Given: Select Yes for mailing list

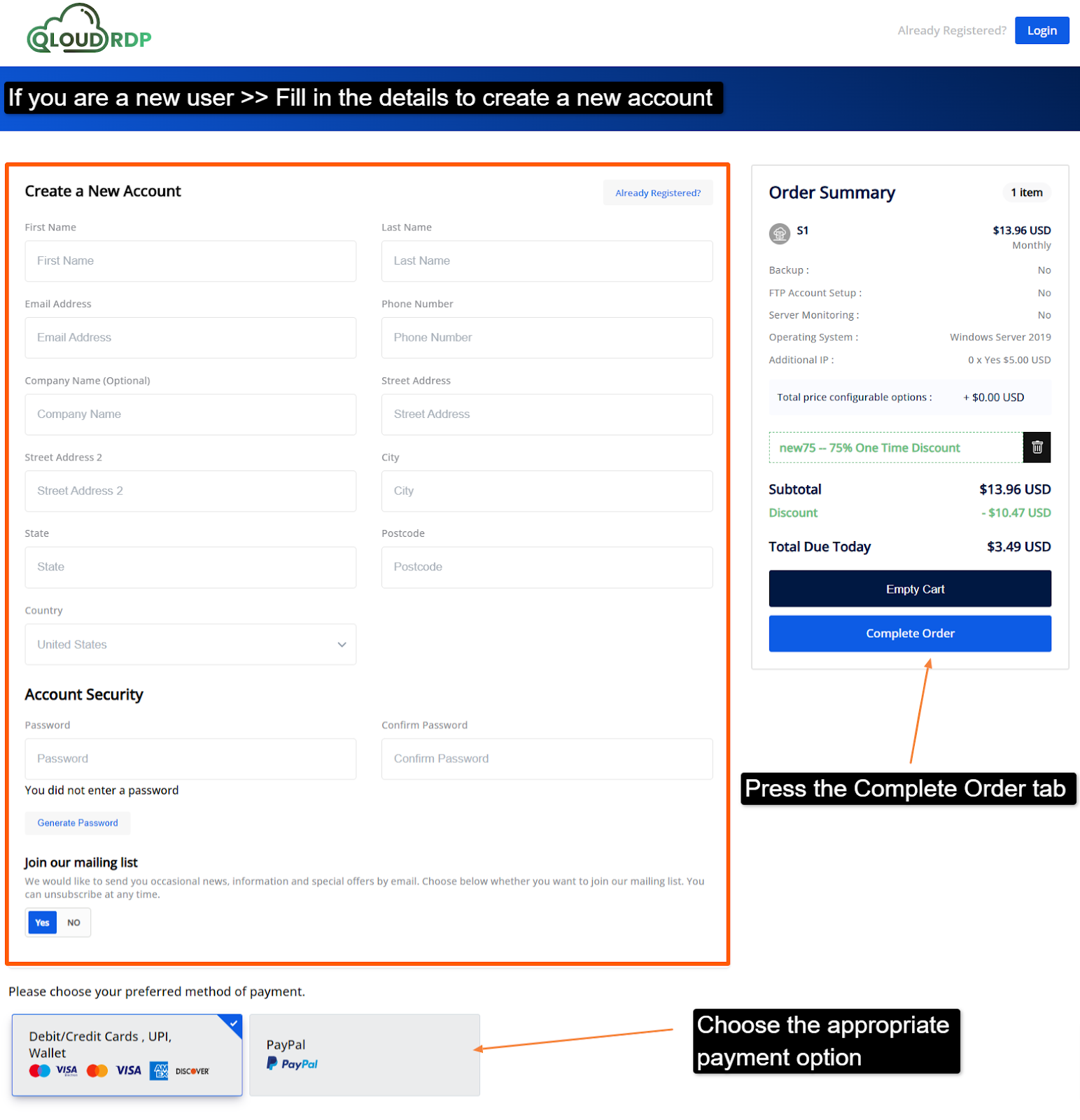Looking at the screenshot, I should (43, 923).
